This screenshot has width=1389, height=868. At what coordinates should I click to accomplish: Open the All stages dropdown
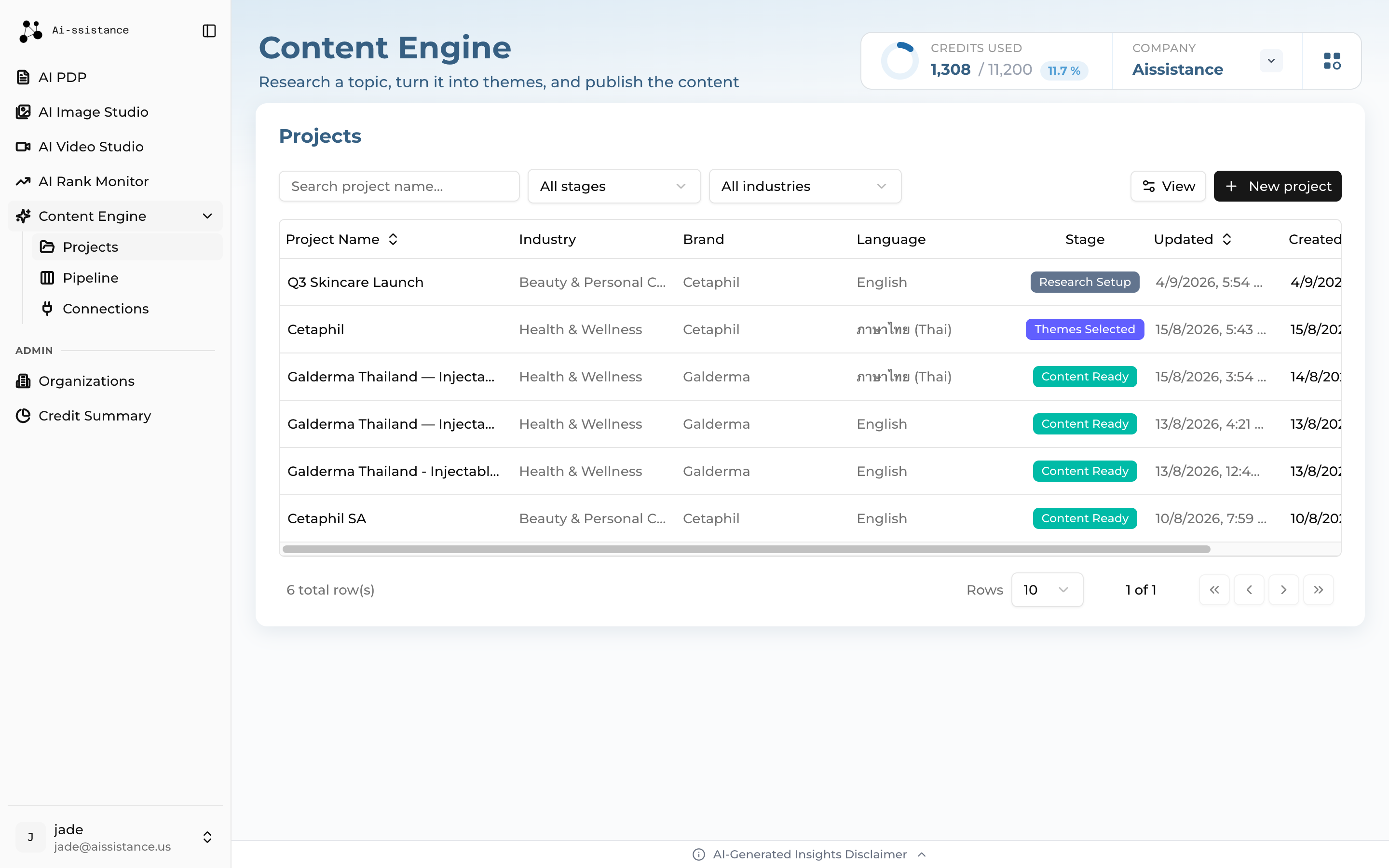pyautogui.click(x=614, y=186)
